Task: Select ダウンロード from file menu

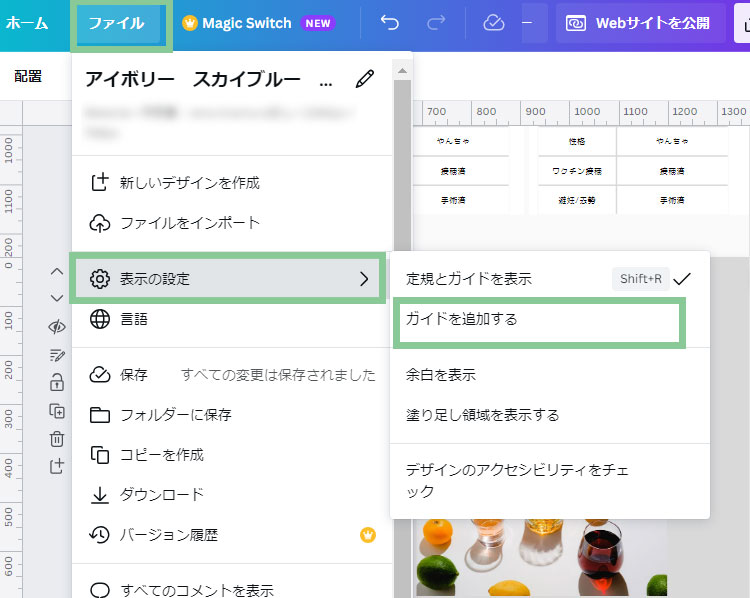Action: coord(161,495)
